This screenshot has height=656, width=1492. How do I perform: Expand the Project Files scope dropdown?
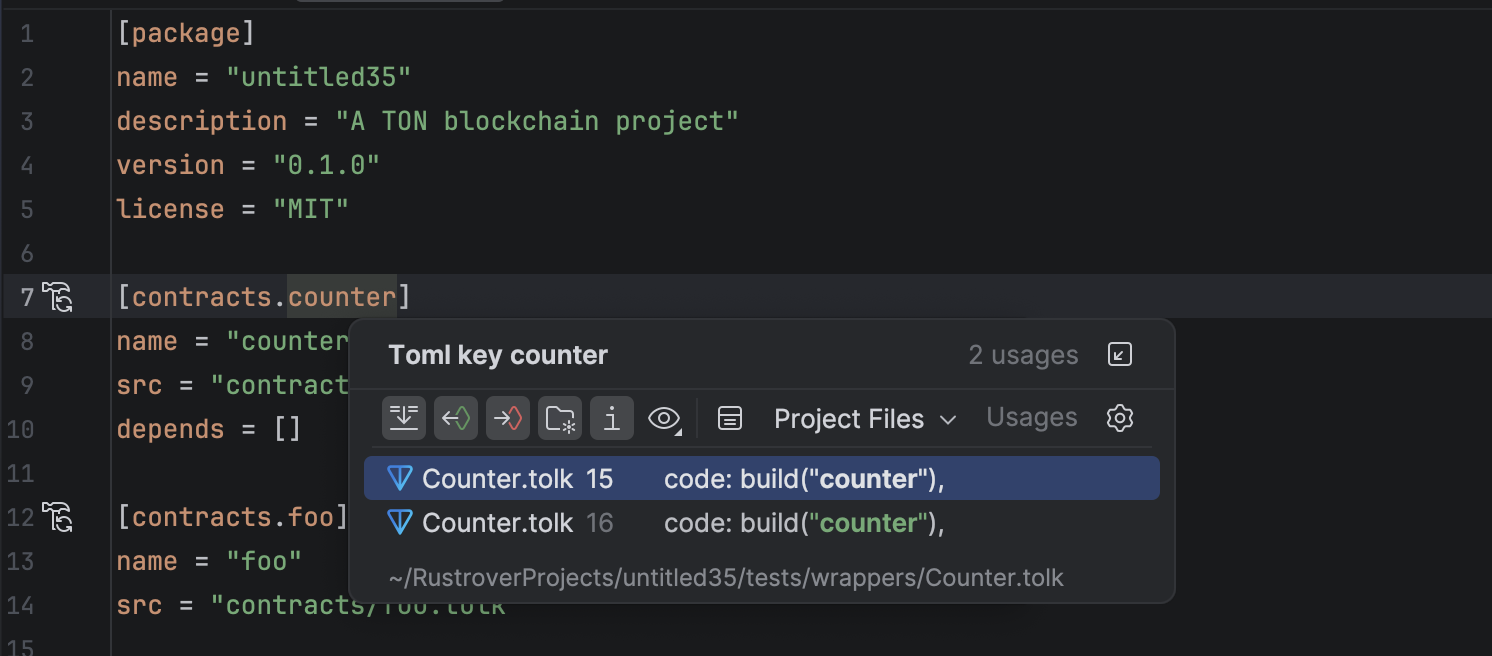(849, 418)
